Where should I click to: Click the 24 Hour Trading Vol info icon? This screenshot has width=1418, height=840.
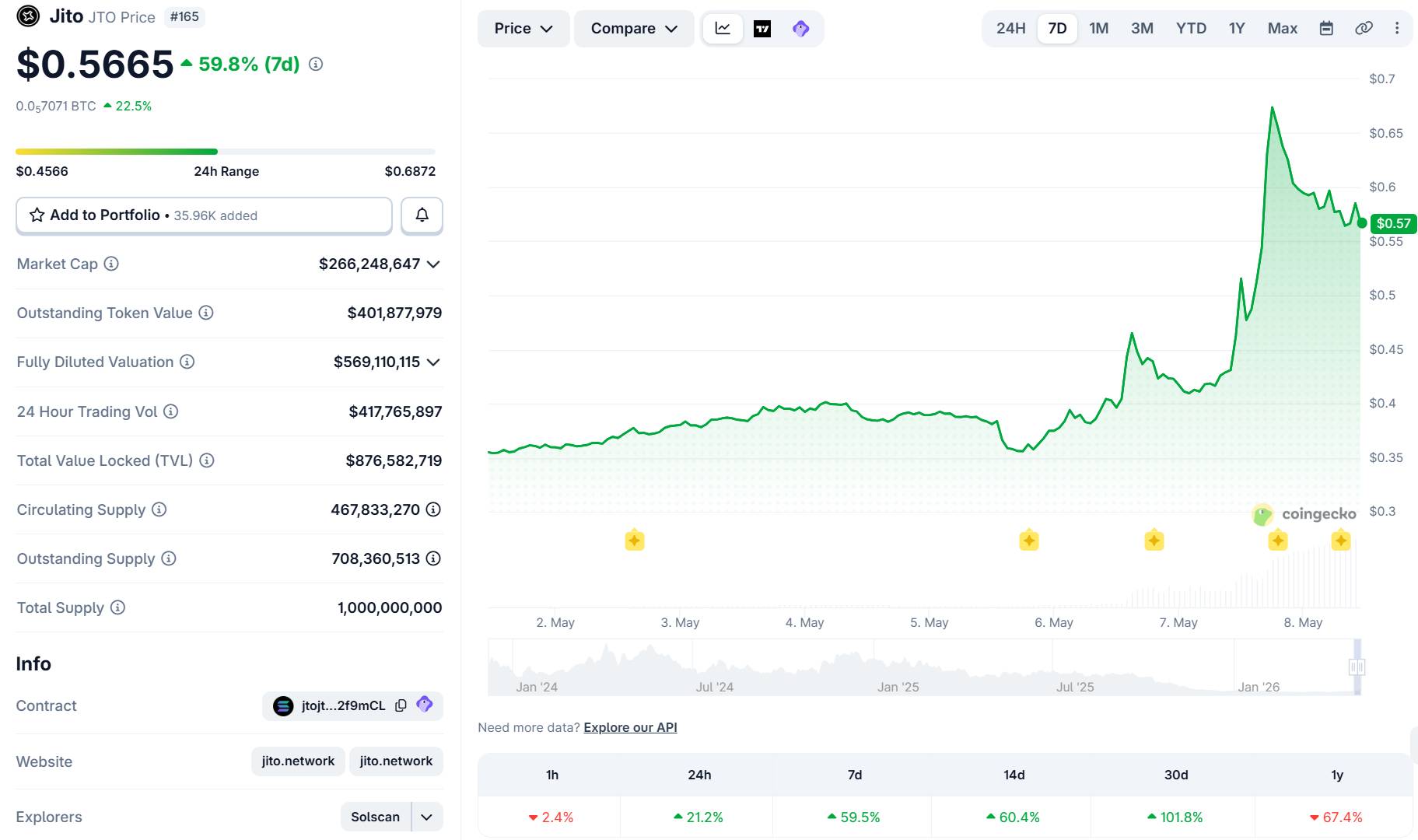coord(171,411)
